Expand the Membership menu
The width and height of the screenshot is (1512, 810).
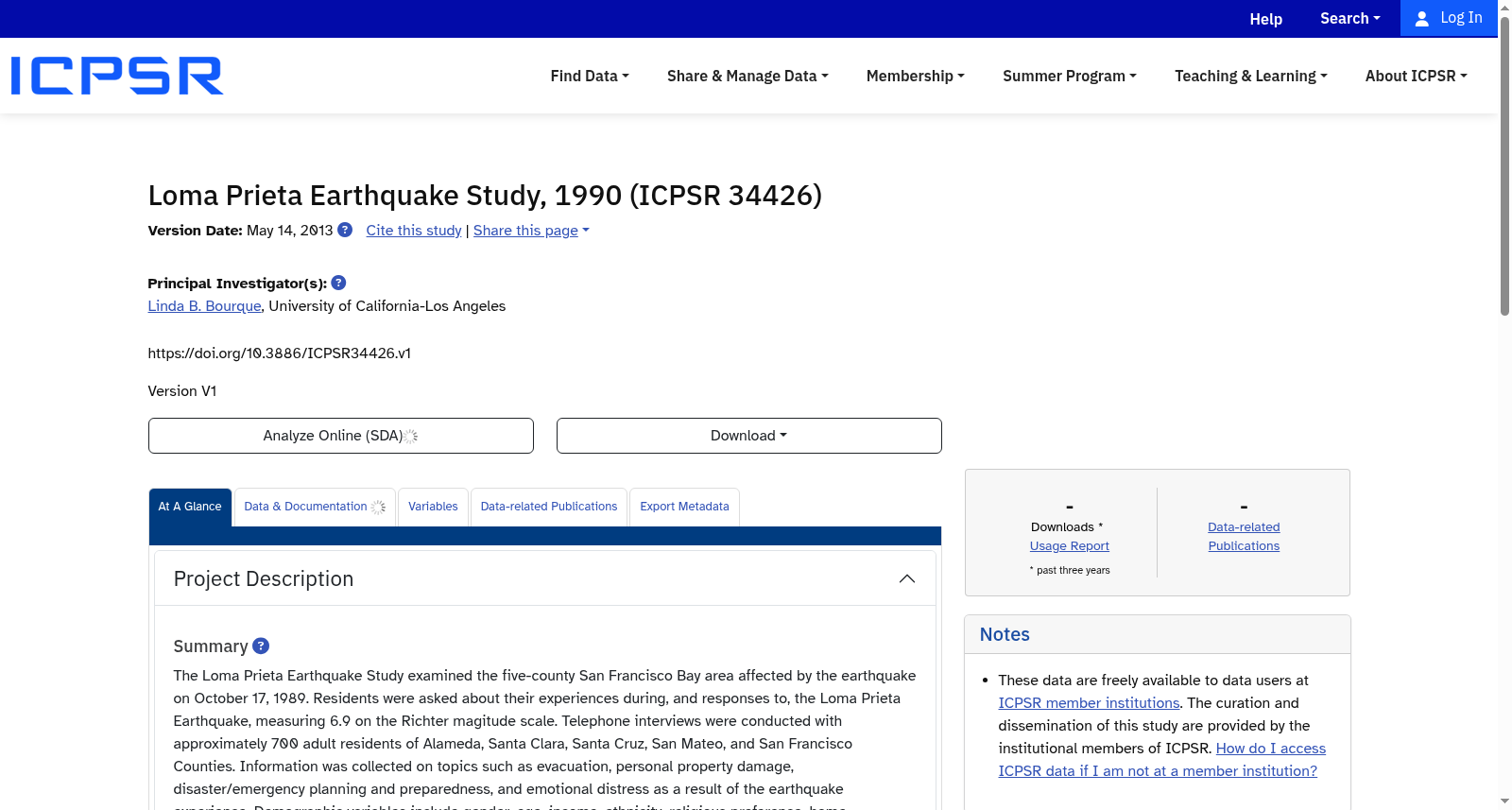pyautogui.click(x=916, y=76)
